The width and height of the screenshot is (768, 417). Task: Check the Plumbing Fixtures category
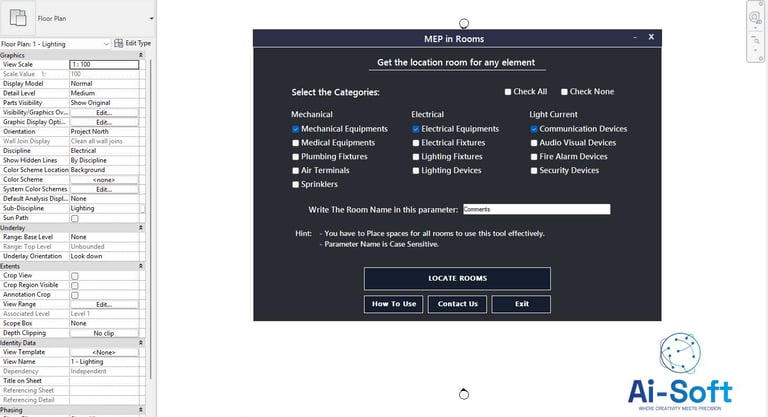(x=295, y=157)
